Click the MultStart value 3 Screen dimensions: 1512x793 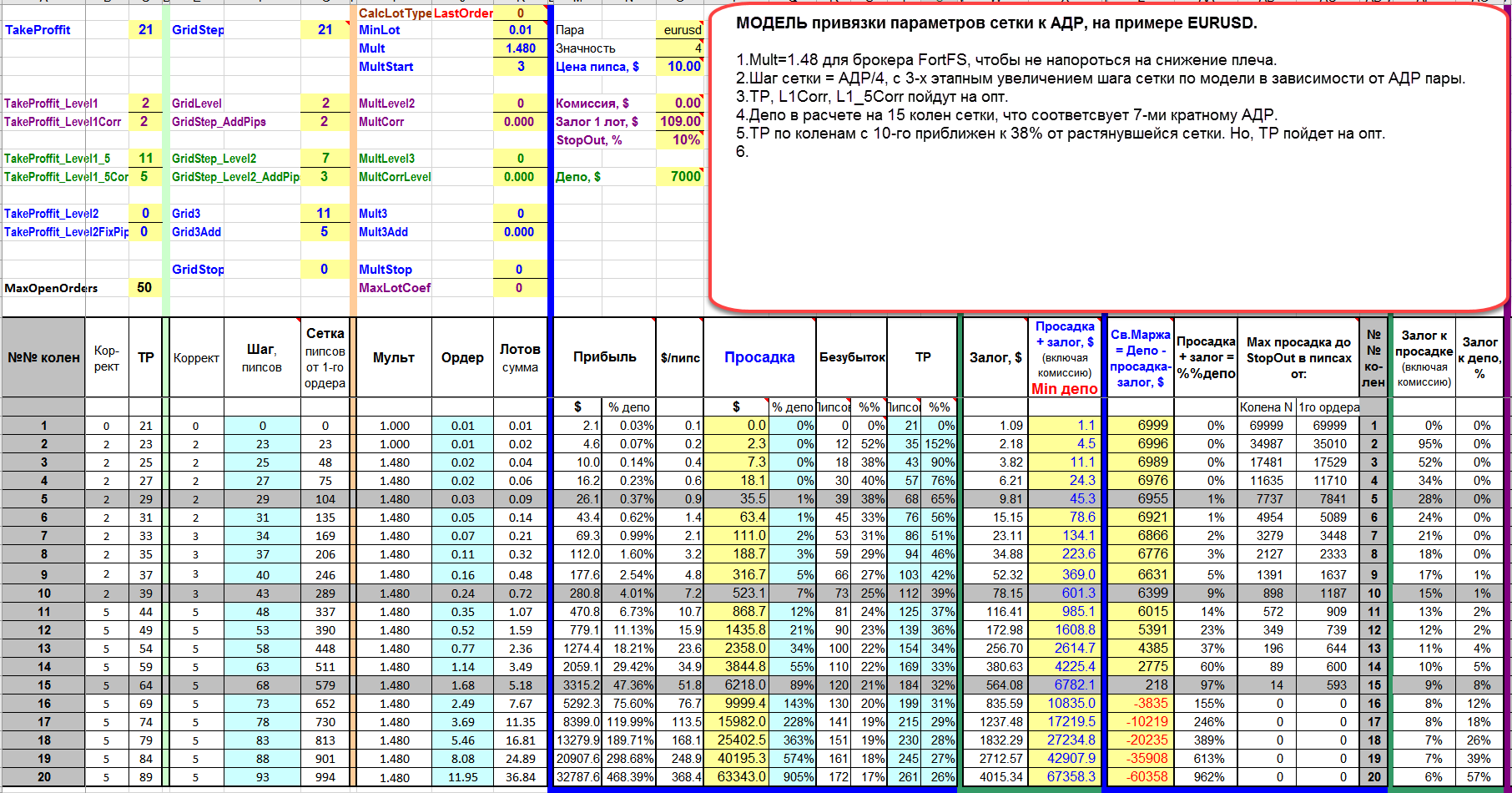(x=521, y=67)
